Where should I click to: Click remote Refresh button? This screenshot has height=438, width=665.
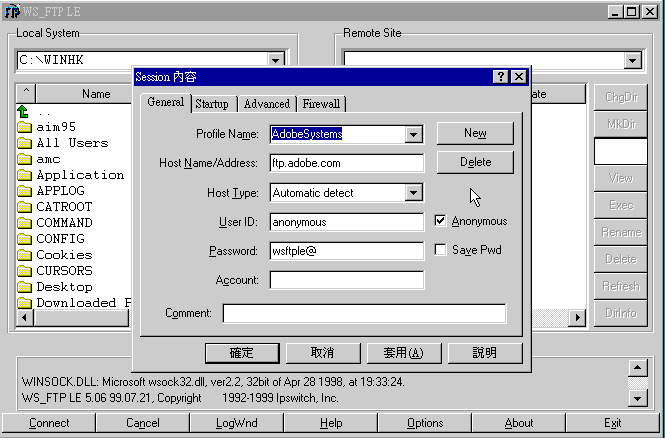click(x=621, y=286)
